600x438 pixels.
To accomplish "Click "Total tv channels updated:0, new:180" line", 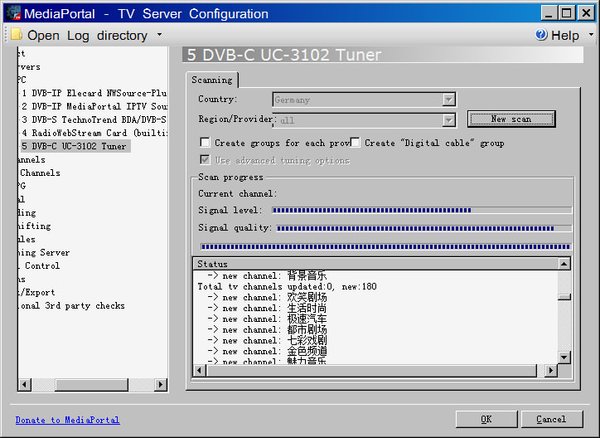I will point(287,287).
